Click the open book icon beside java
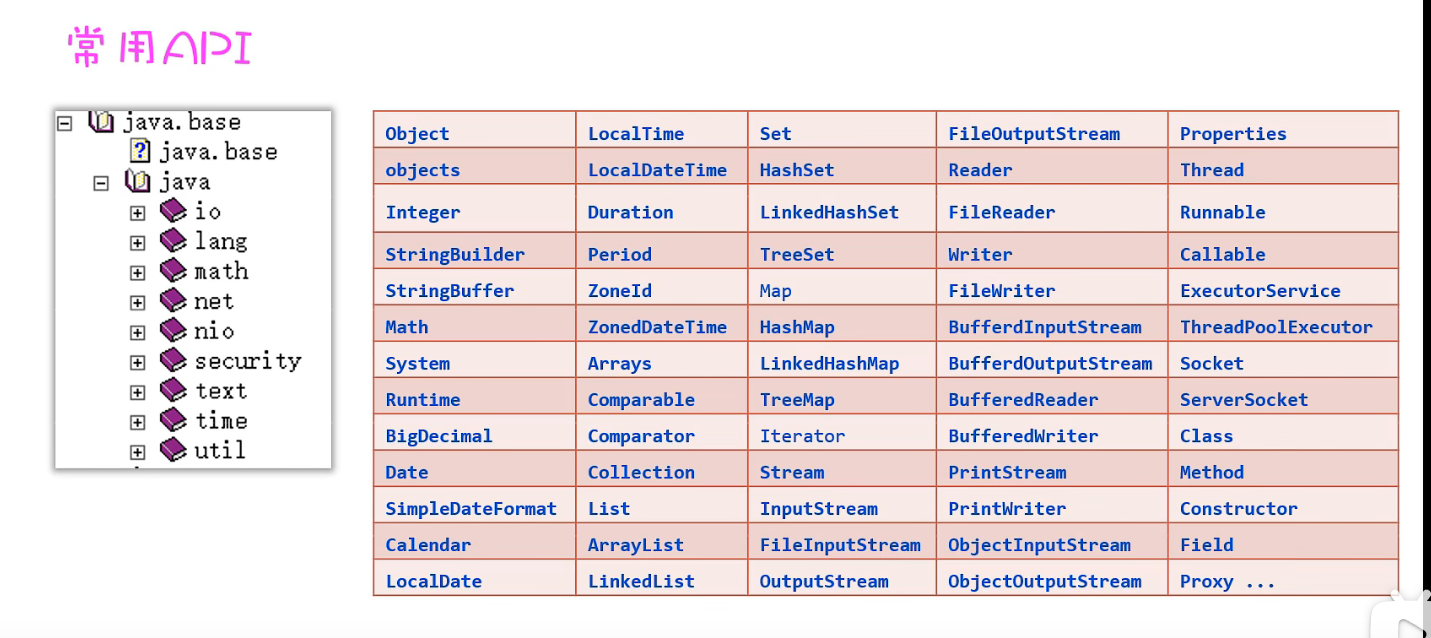1431x638 pixels. [x=137, y=182]
